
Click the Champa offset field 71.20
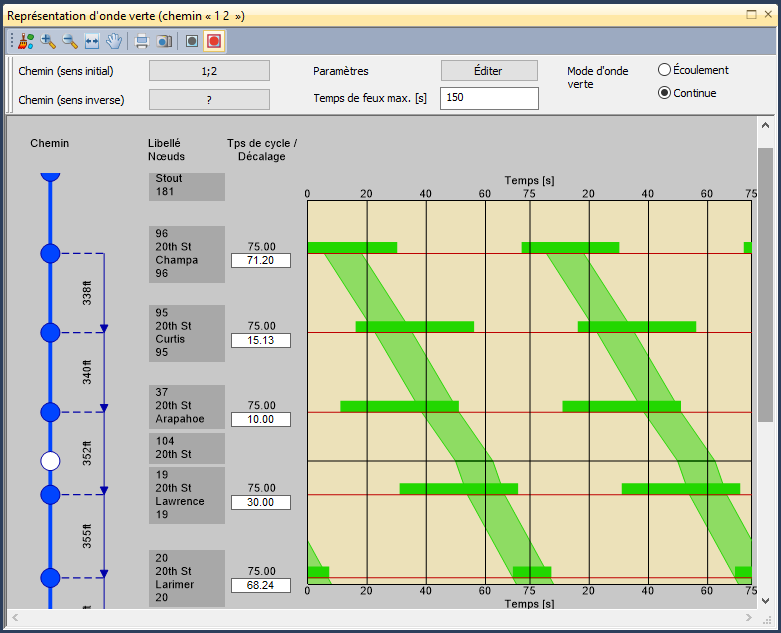[x=260, y=260]
